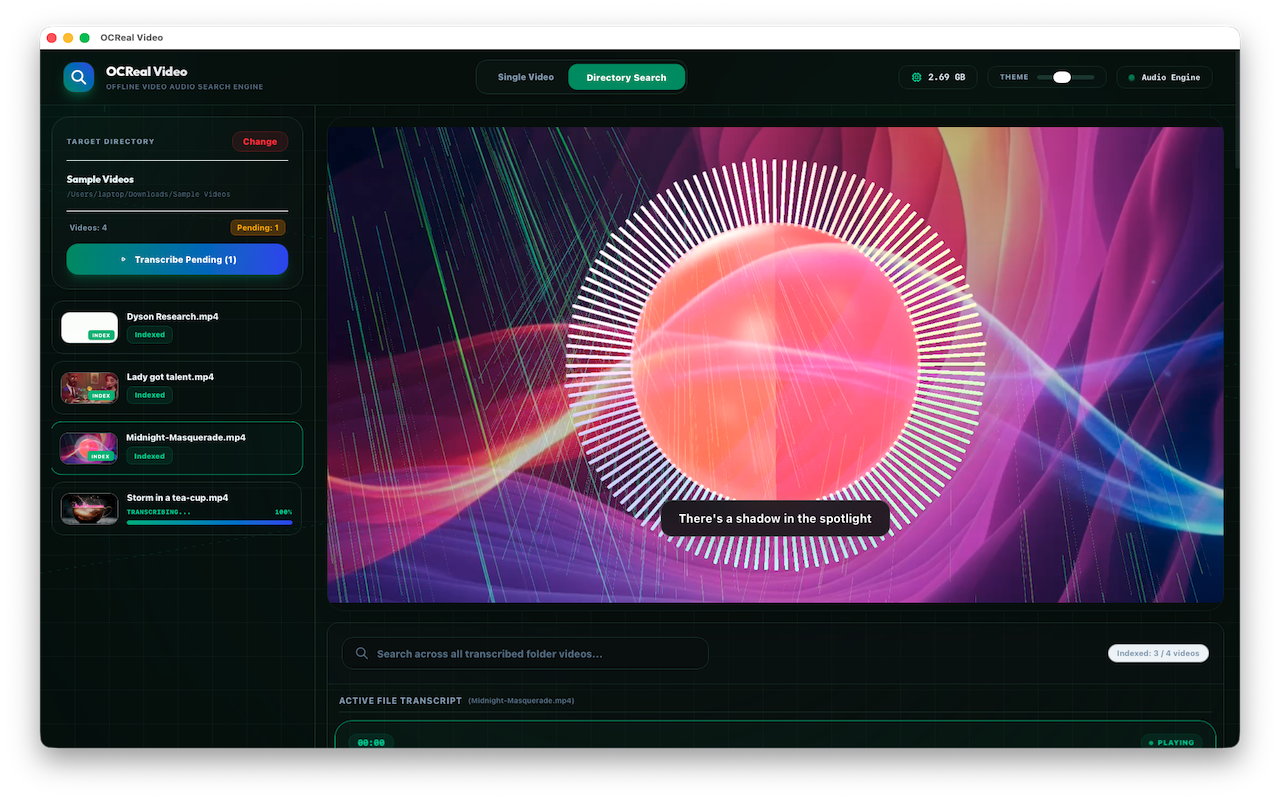1280x800 pixels.
Task: Click the OFFLINE VIDEO AUDIO SEARCH ENGINE tagline
Action: [x=184, y=87]
